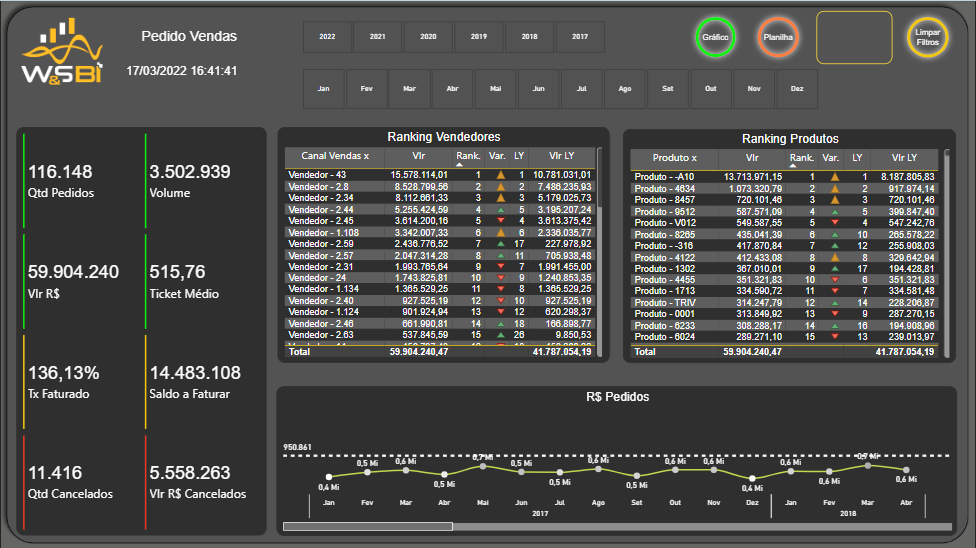Click the Produto - 9512 green up arrow
Image resolution: width=976 pixels, height=548 pixels.
[835, 212]
